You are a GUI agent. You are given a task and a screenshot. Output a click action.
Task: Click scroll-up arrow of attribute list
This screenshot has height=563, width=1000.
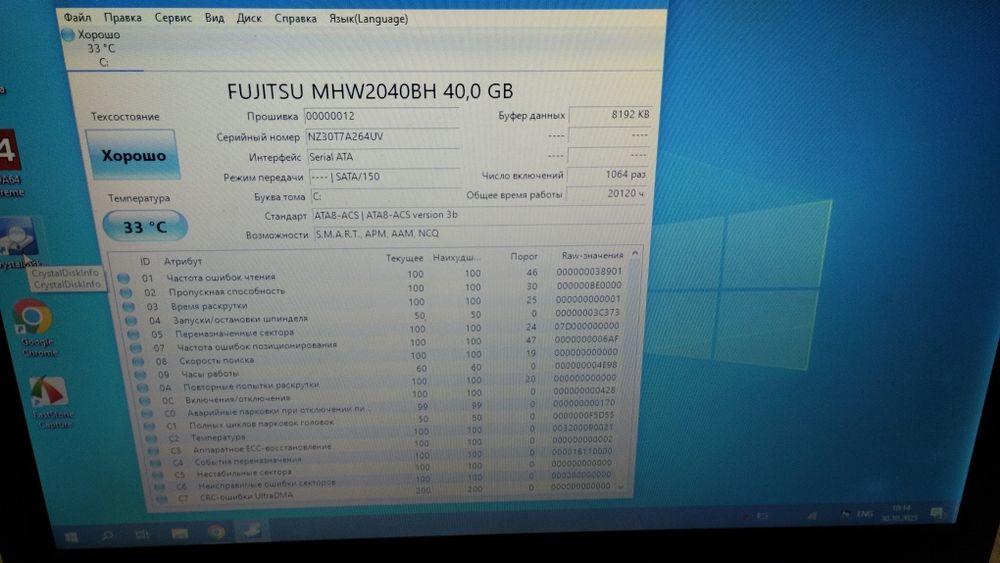click(635, 253)
